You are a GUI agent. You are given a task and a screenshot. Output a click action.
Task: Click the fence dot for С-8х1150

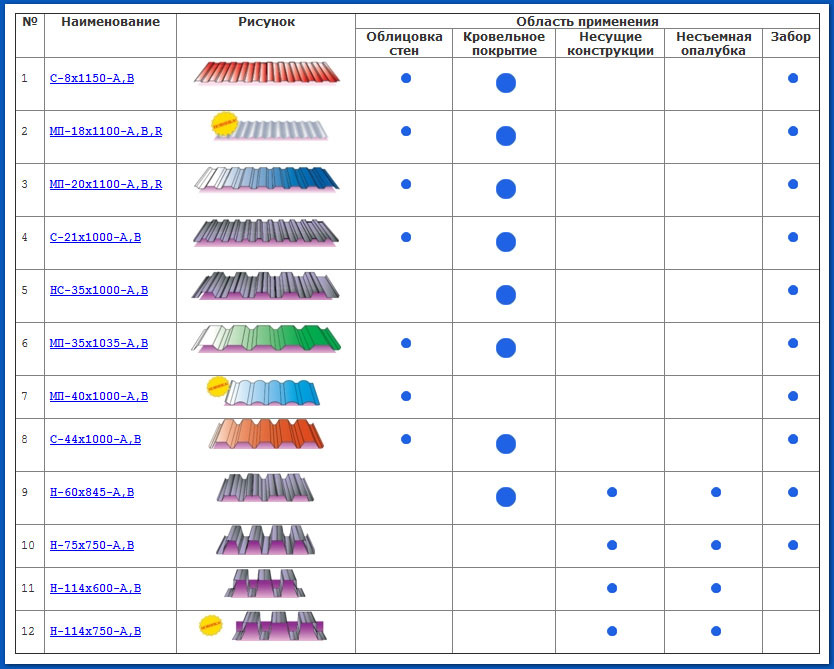click(793, 78)
